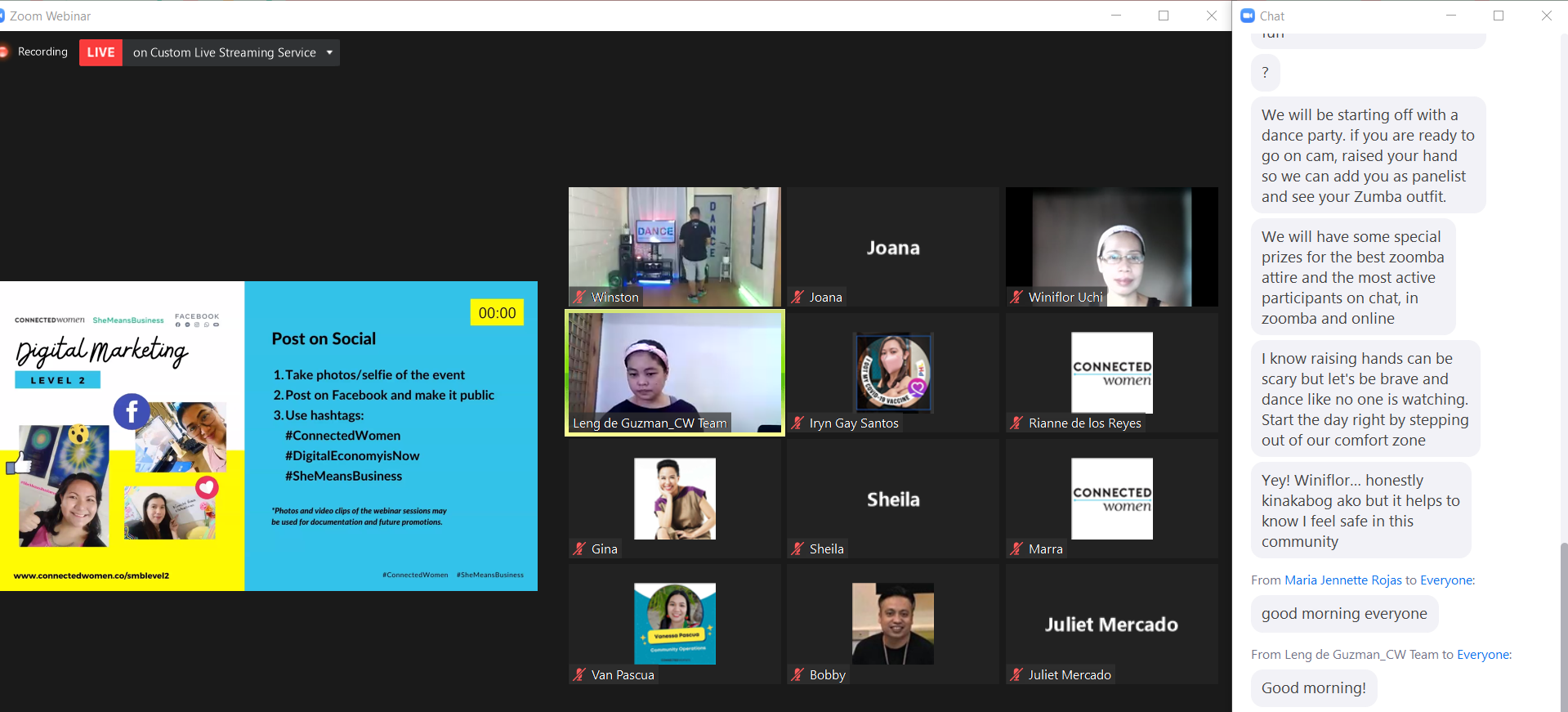Image resolution: width=1568 pixels, height=712 pixels.
Task: Expand the Custom Live Streaming Service dropdown
Action: (329, 52)
